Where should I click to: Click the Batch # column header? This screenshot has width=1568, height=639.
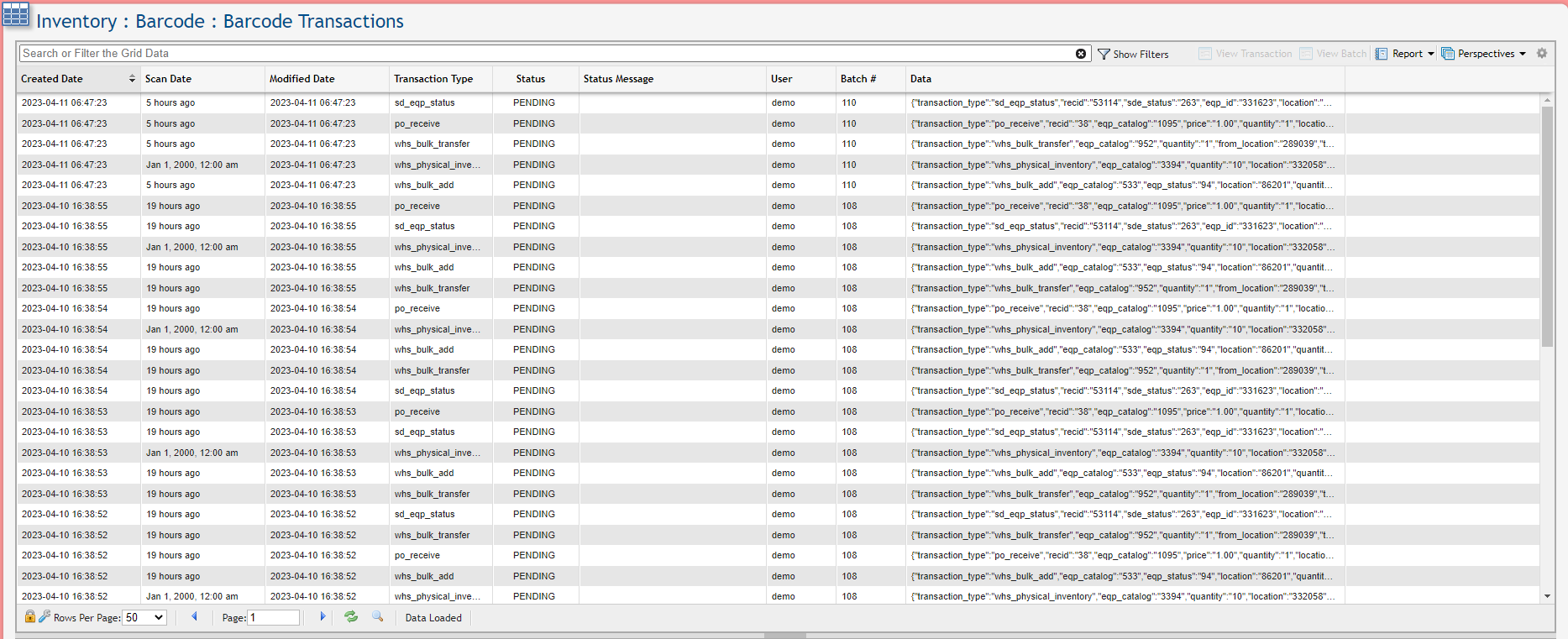click(x=857, y=79)
